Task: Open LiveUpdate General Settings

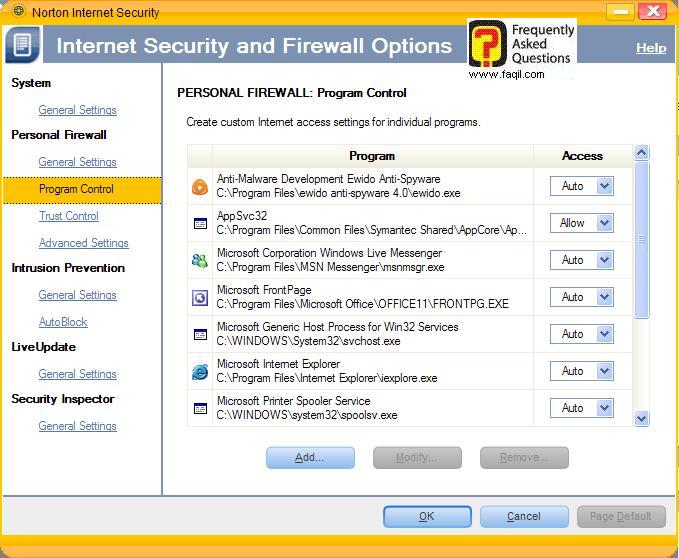Action: pyautogui.click(x=77, y=374)
